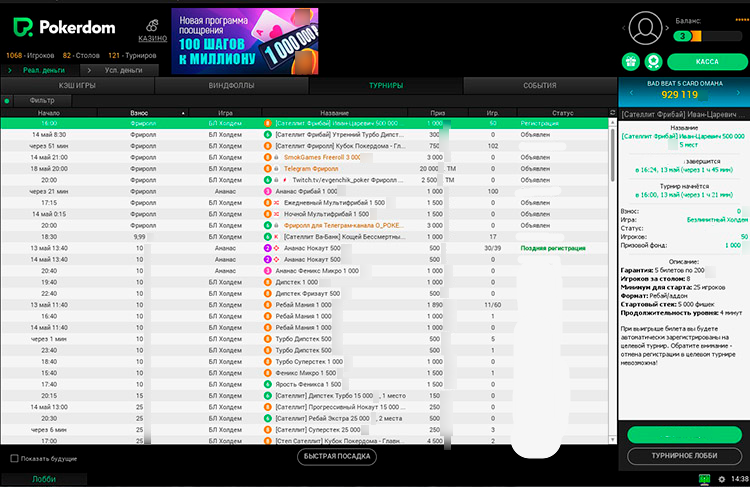Image resolution: width=750 pixels, height=487 pixels.
Task: Click the Pokerdom logo
Action: [x=64, y=27]
